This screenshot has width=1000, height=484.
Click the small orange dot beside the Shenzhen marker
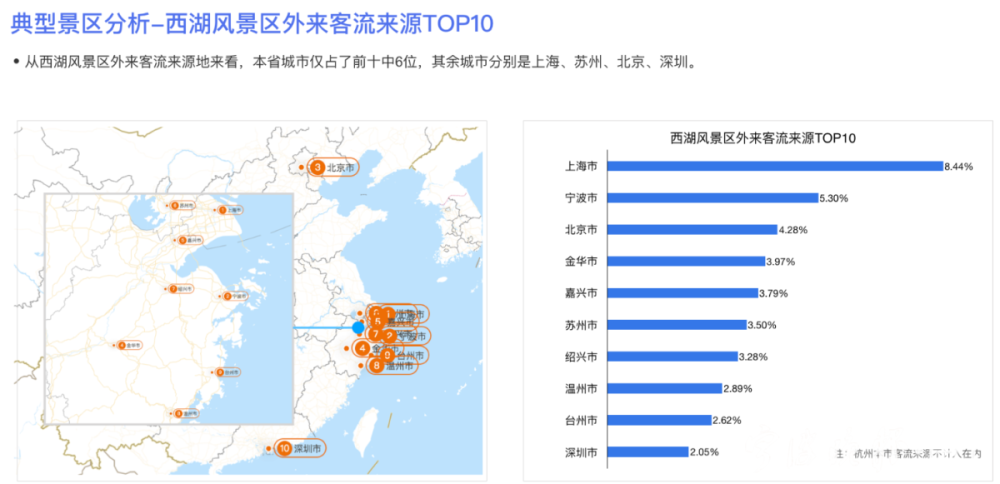268,448
